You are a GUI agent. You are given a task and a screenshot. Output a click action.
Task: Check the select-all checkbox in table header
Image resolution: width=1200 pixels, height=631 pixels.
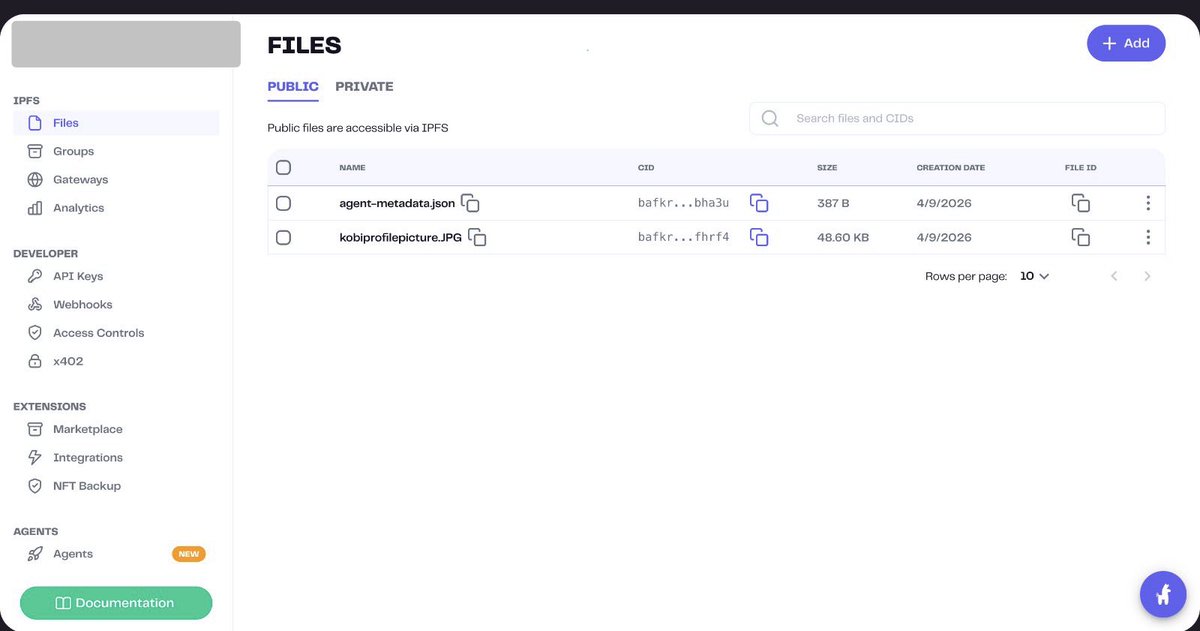click(283, 167)
